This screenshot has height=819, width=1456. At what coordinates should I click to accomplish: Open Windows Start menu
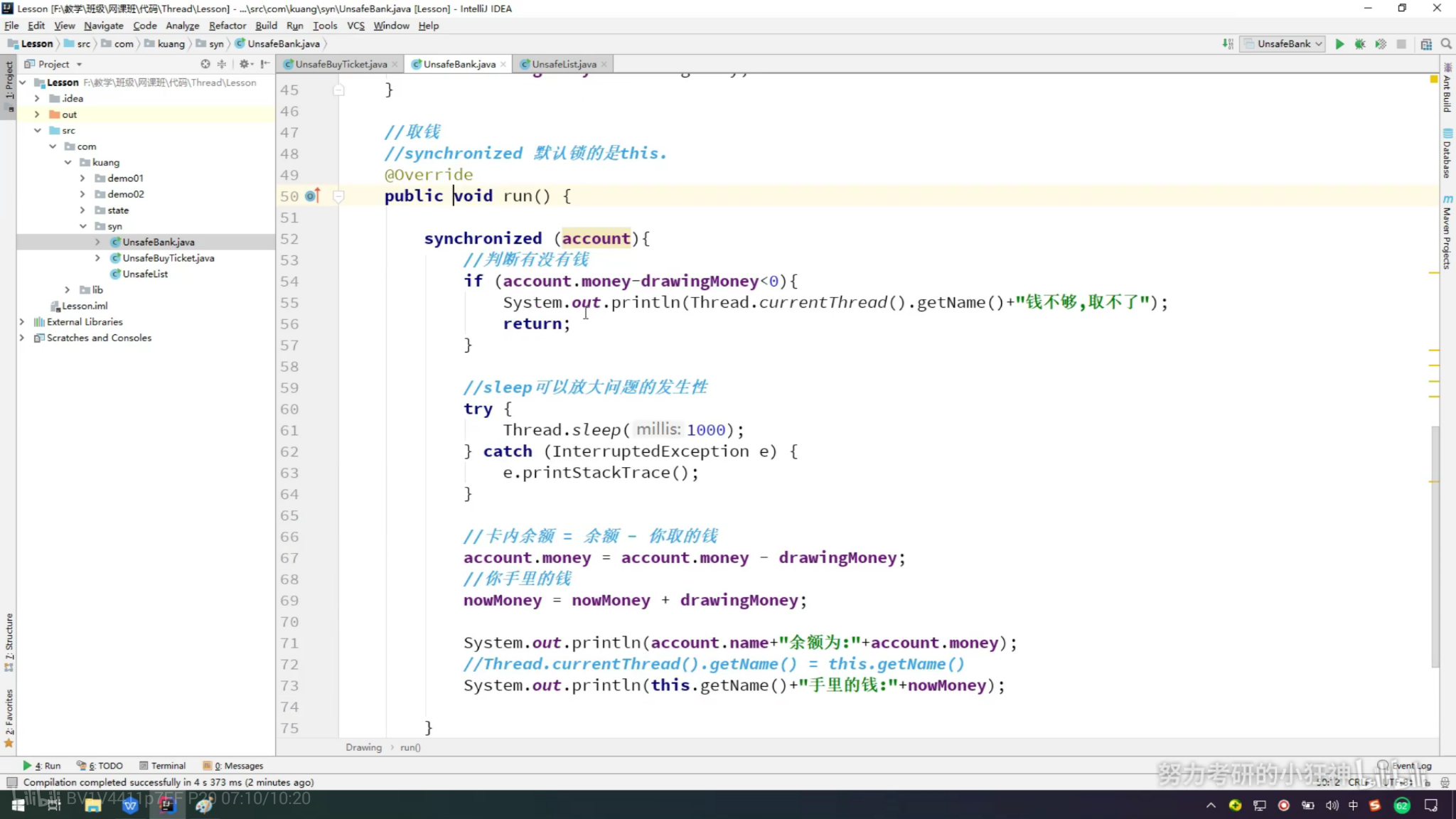tap(18, 805)
